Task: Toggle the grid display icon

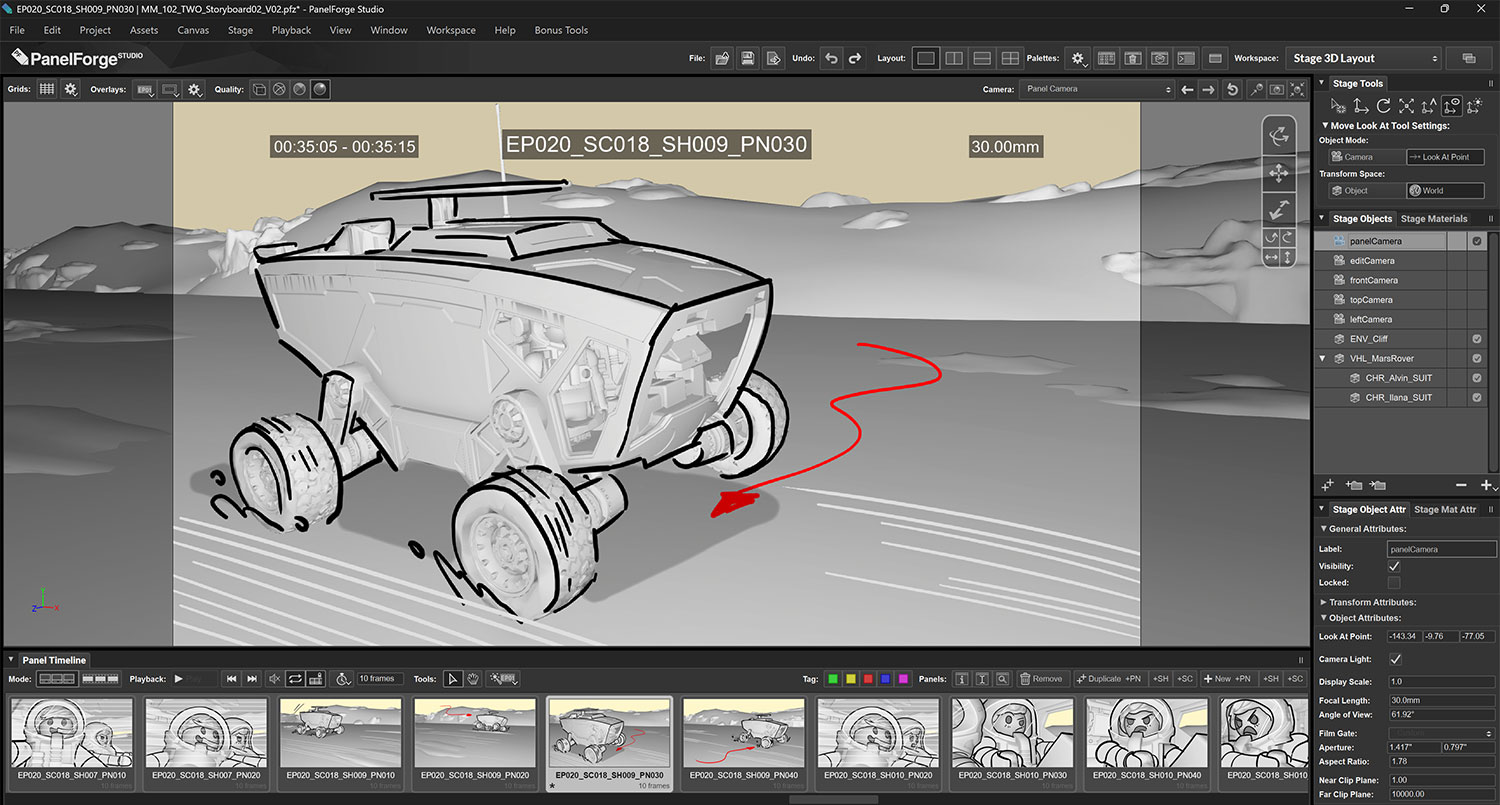Action: [x=47, y=89]
